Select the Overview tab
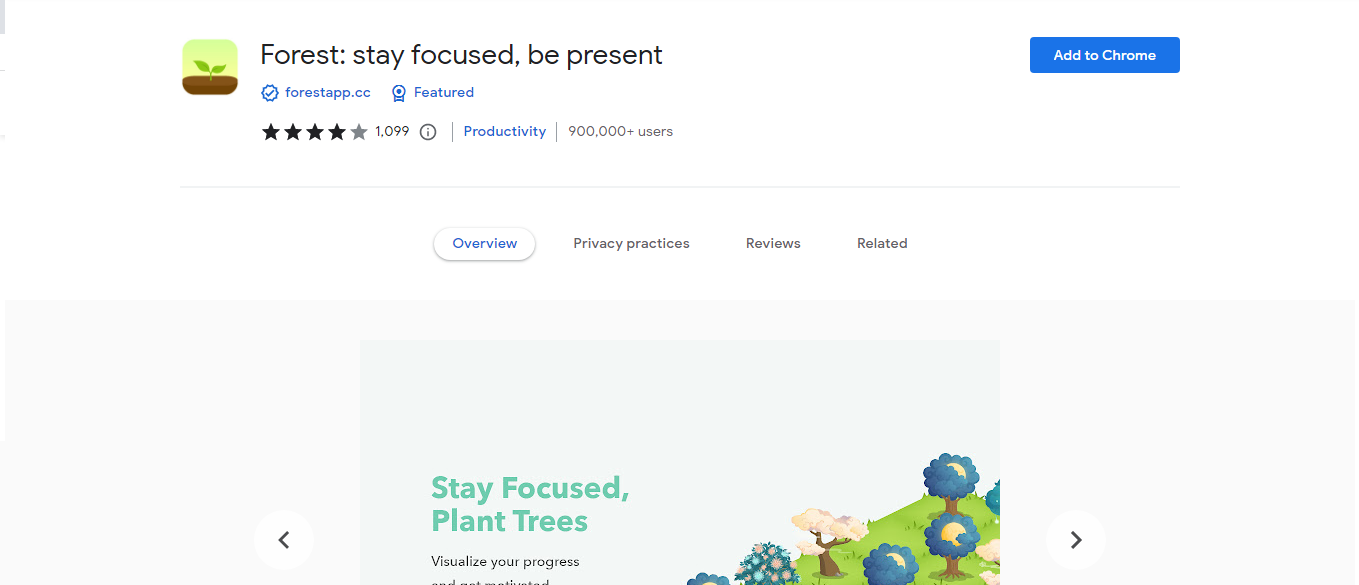Image resolution: width=1359 pixels, height=585 pixels. point(484,243)
